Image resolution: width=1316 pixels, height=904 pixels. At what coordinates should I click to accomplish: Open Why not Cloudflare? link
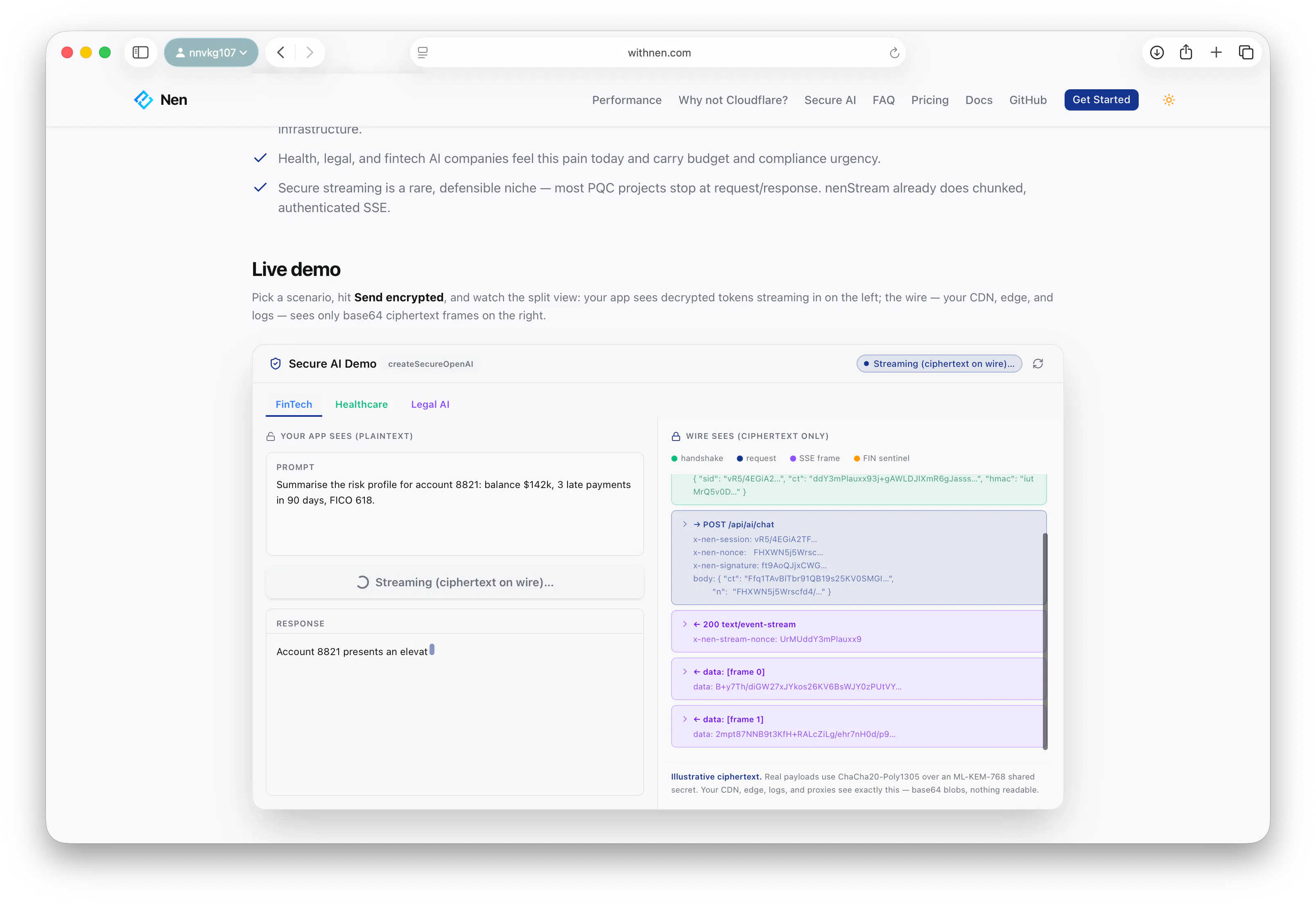[733, 100]
